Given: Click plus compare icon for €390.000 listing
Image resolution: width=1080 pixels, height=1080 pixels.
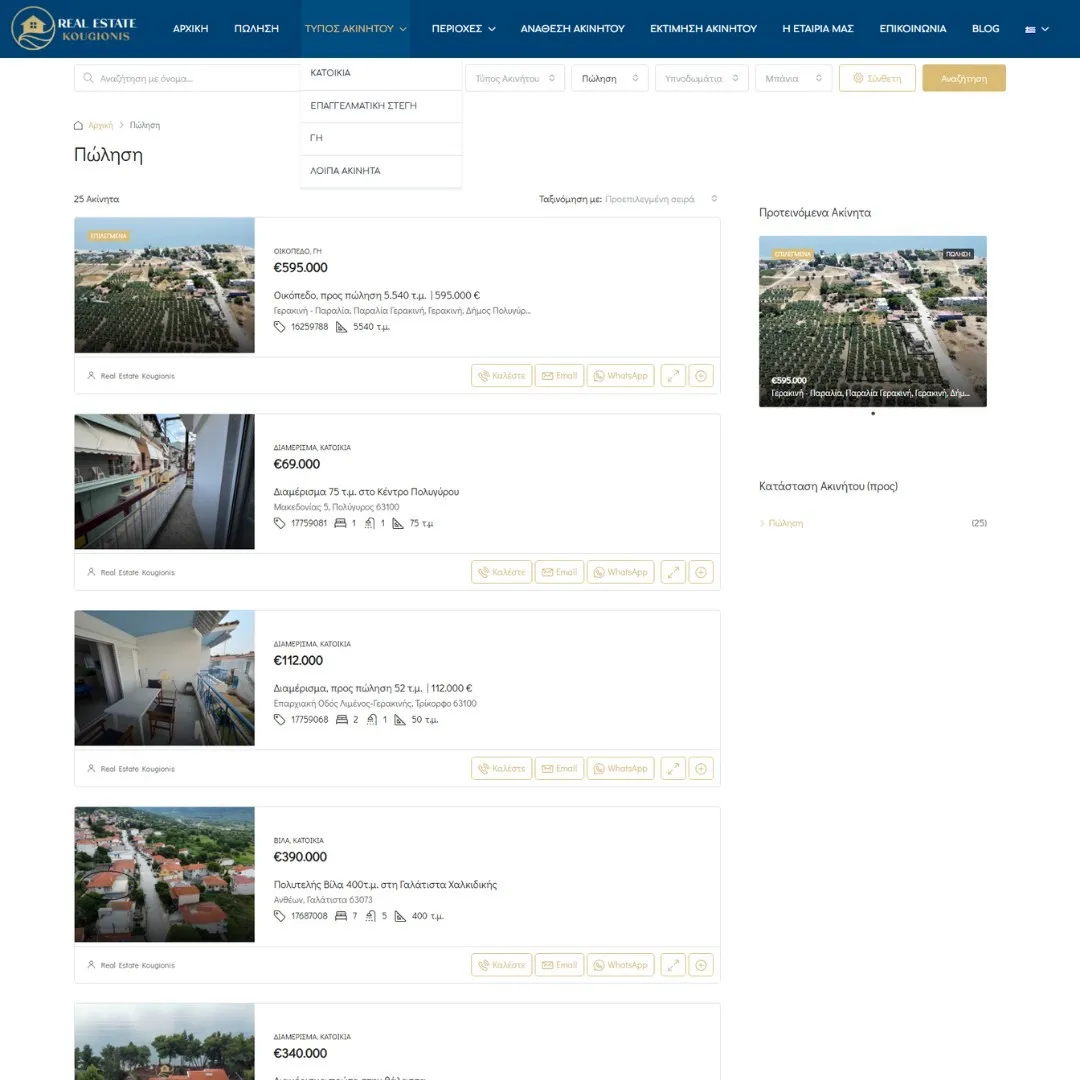Looking at the screenshot, I should 700,965.
